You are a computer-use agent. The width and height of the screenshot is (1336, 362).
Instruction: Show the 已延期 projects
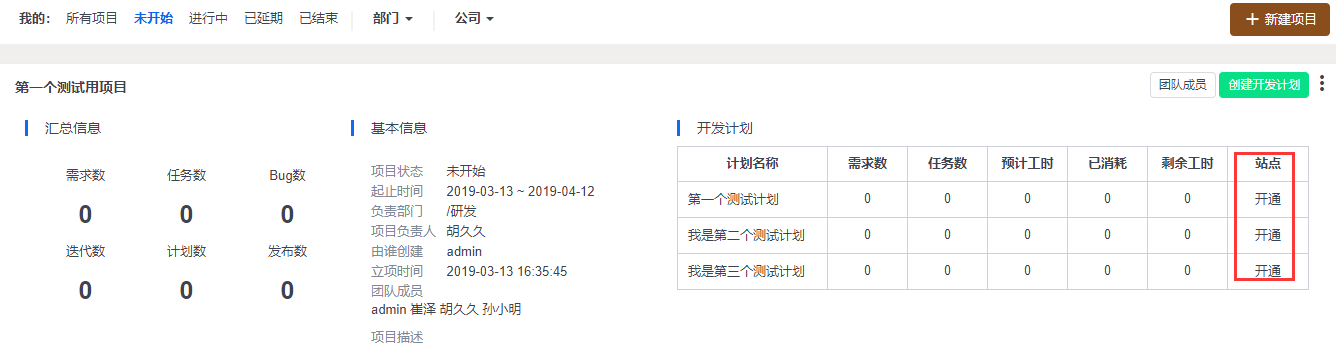click(264, 19)
